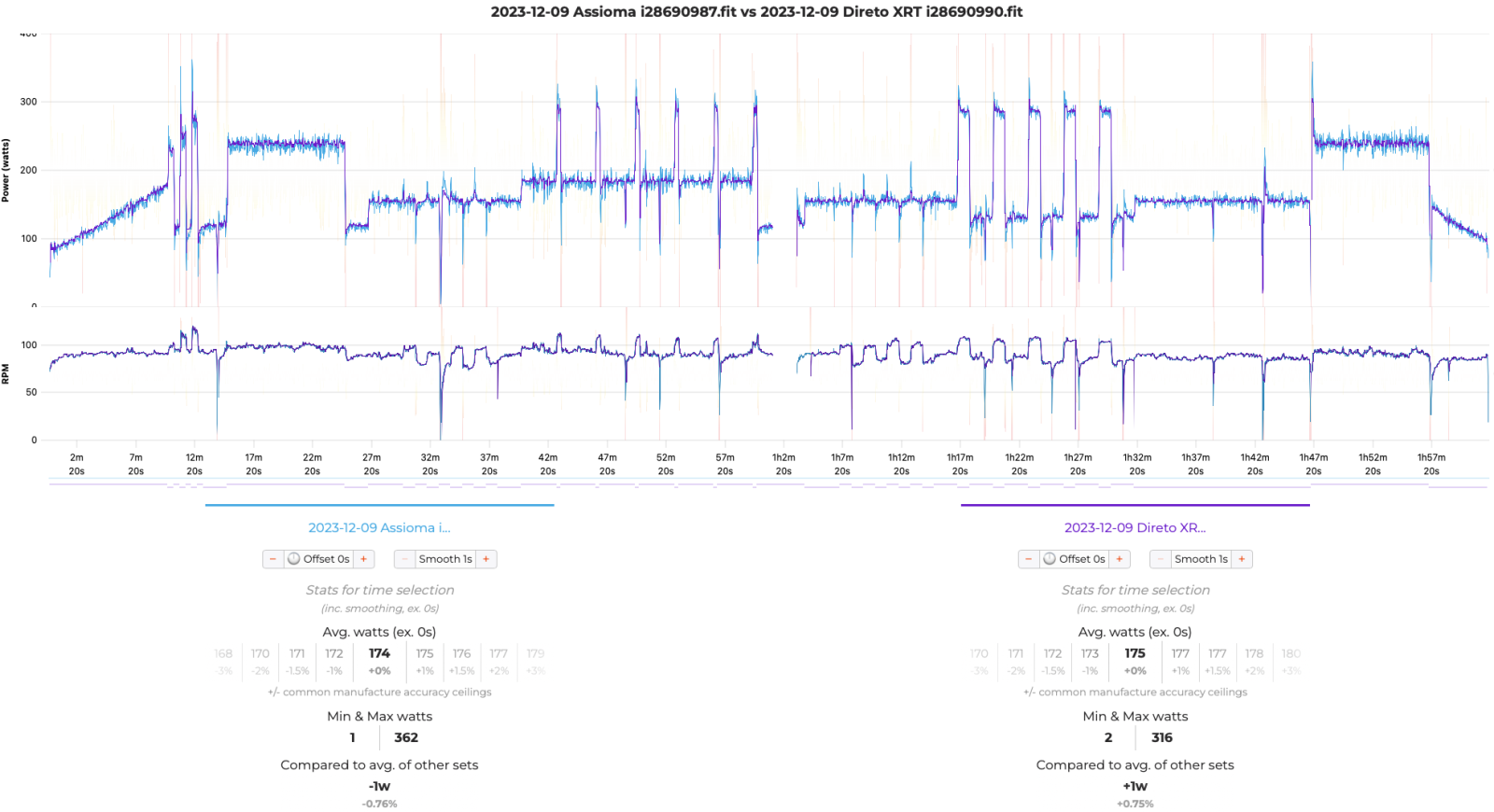Select the 32m 20s time axis label
Viewport: 1494px width, 812px height.
click(430, 464)
